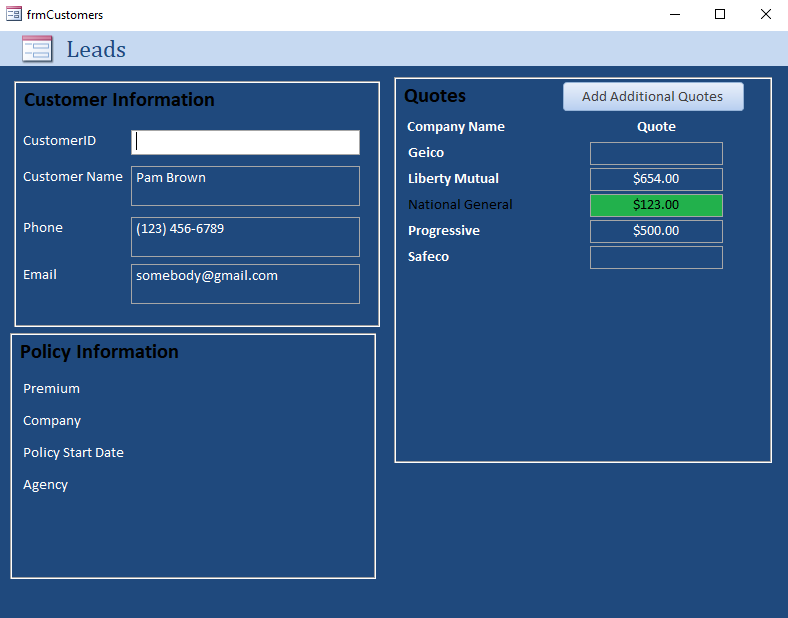This screenshot has width=788, height=618.
Task: Click the Safeco company name
Action: pos(428,257)
